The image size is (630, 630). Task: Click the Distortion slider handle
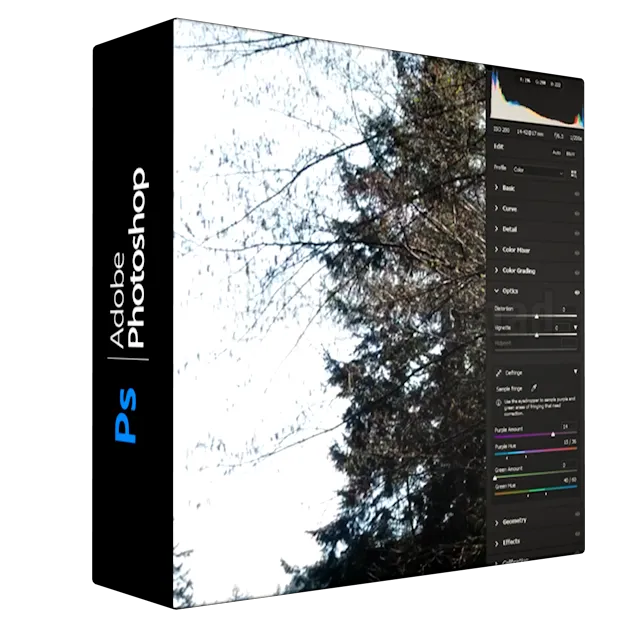pyautogui.click(x=536, y=317)
